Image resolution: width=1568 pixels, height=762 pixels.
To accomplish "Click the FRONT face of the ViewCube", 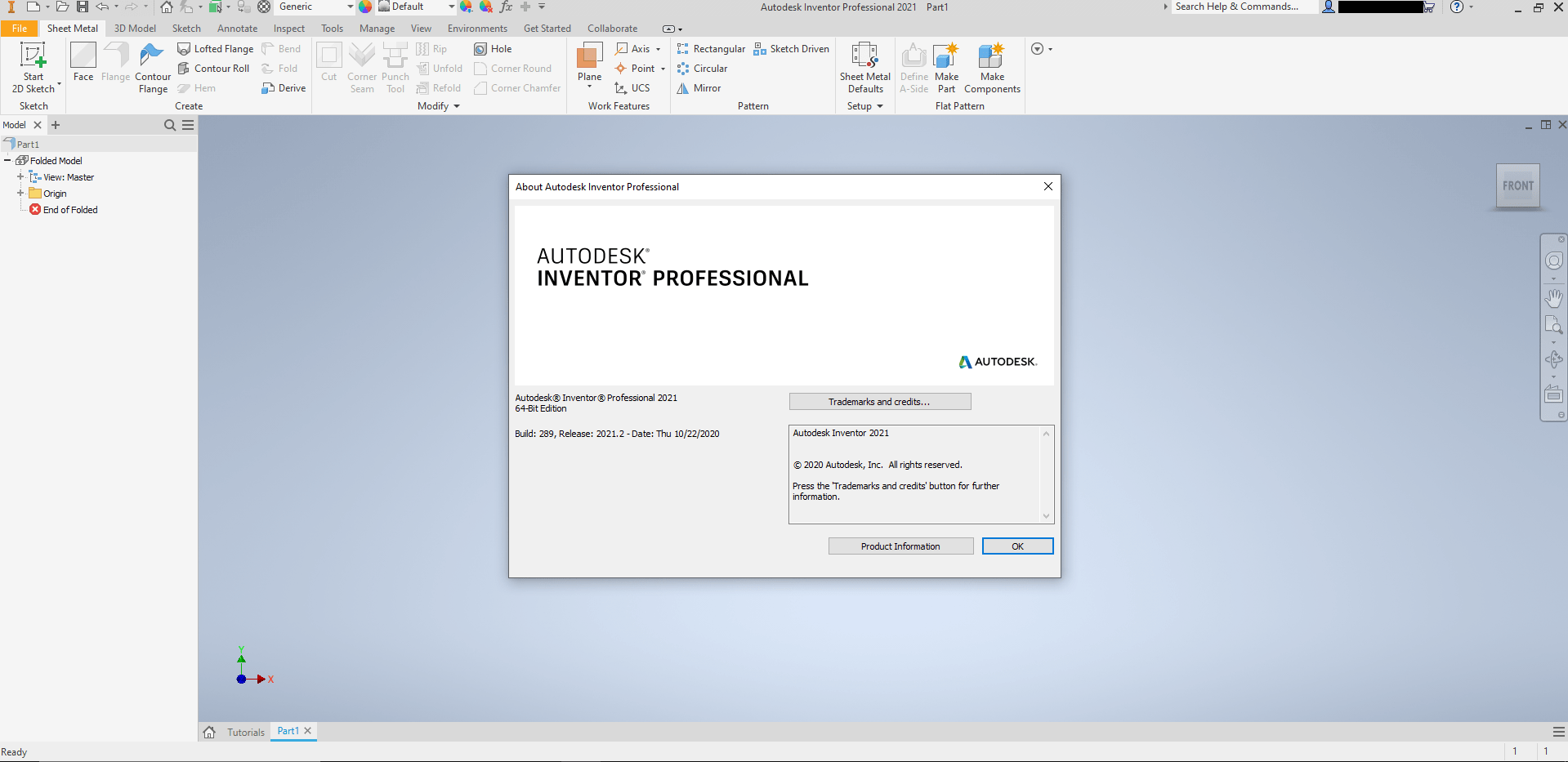I will pyautogui.click(x=1517, y=186).
